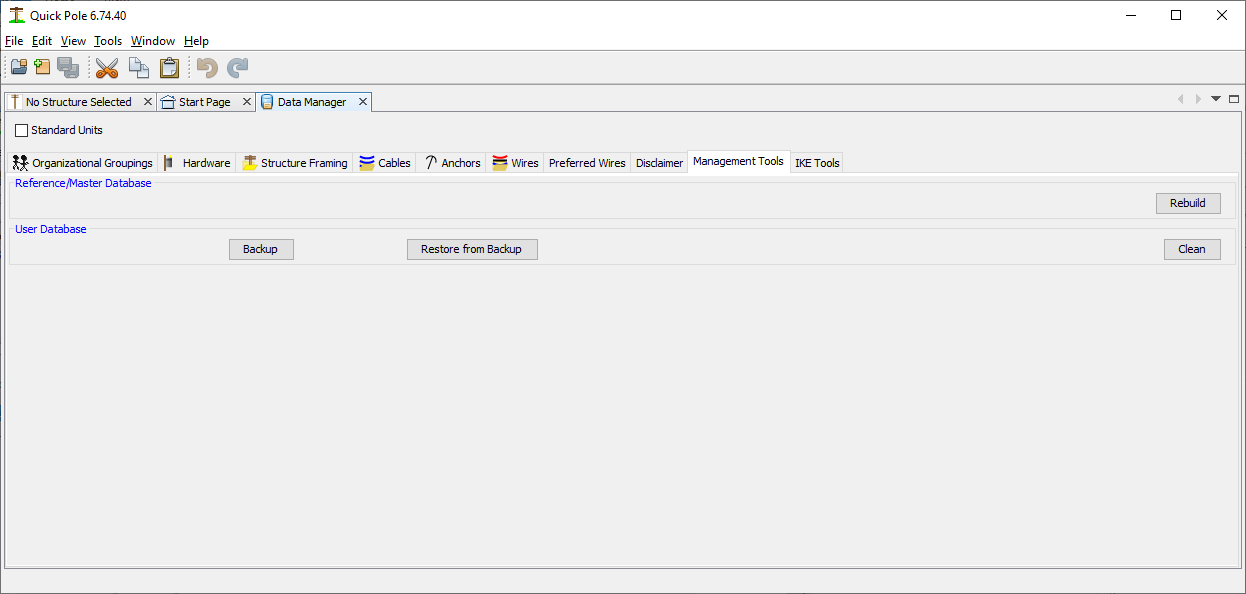
Task: Close the Data Manager tab
Action: point(363,102)
